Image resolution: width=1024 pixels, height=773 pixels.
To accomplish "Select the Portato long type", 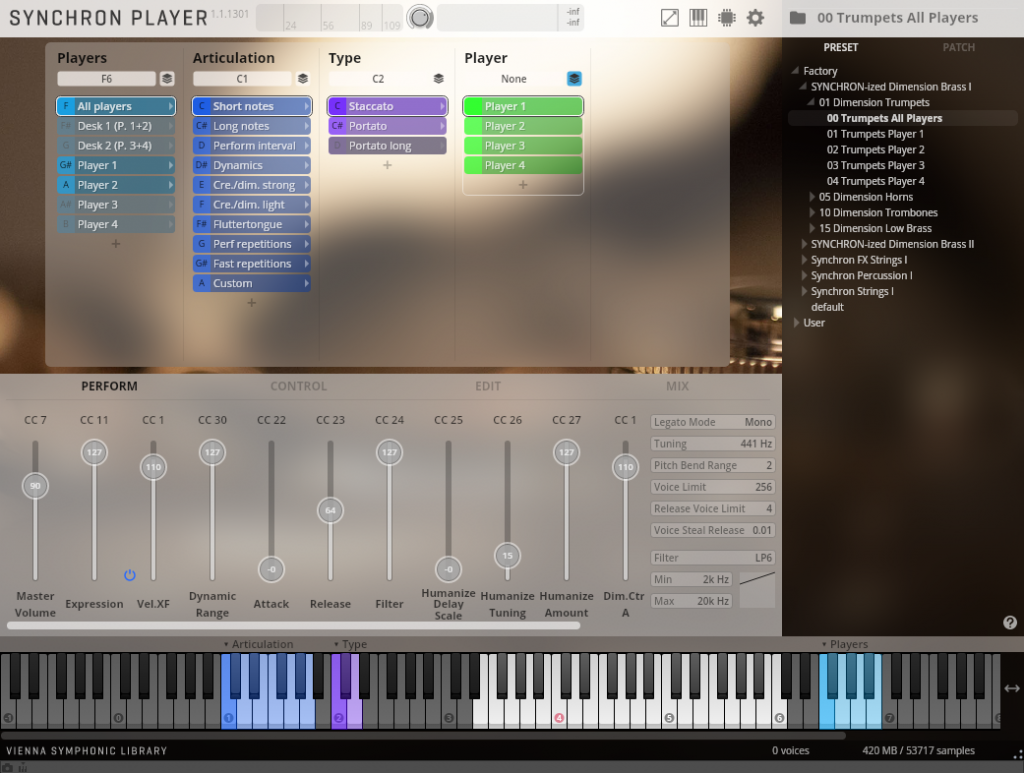I will (387, 146).
